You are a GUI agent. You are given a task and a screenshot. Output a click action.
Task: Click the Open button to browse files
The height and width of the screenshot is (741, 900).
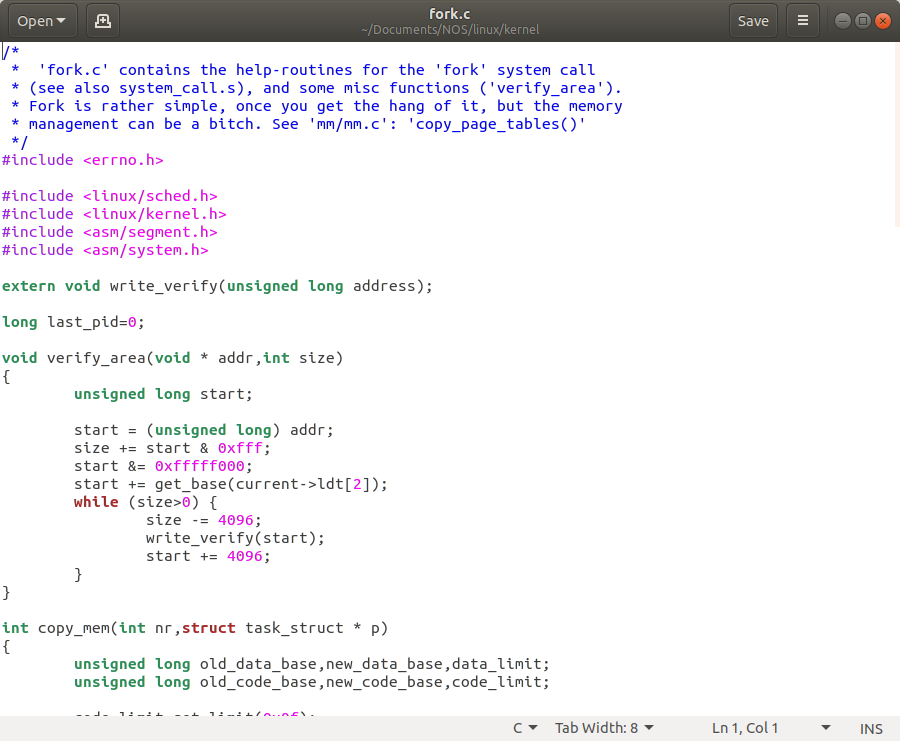(x=34, y=20)
